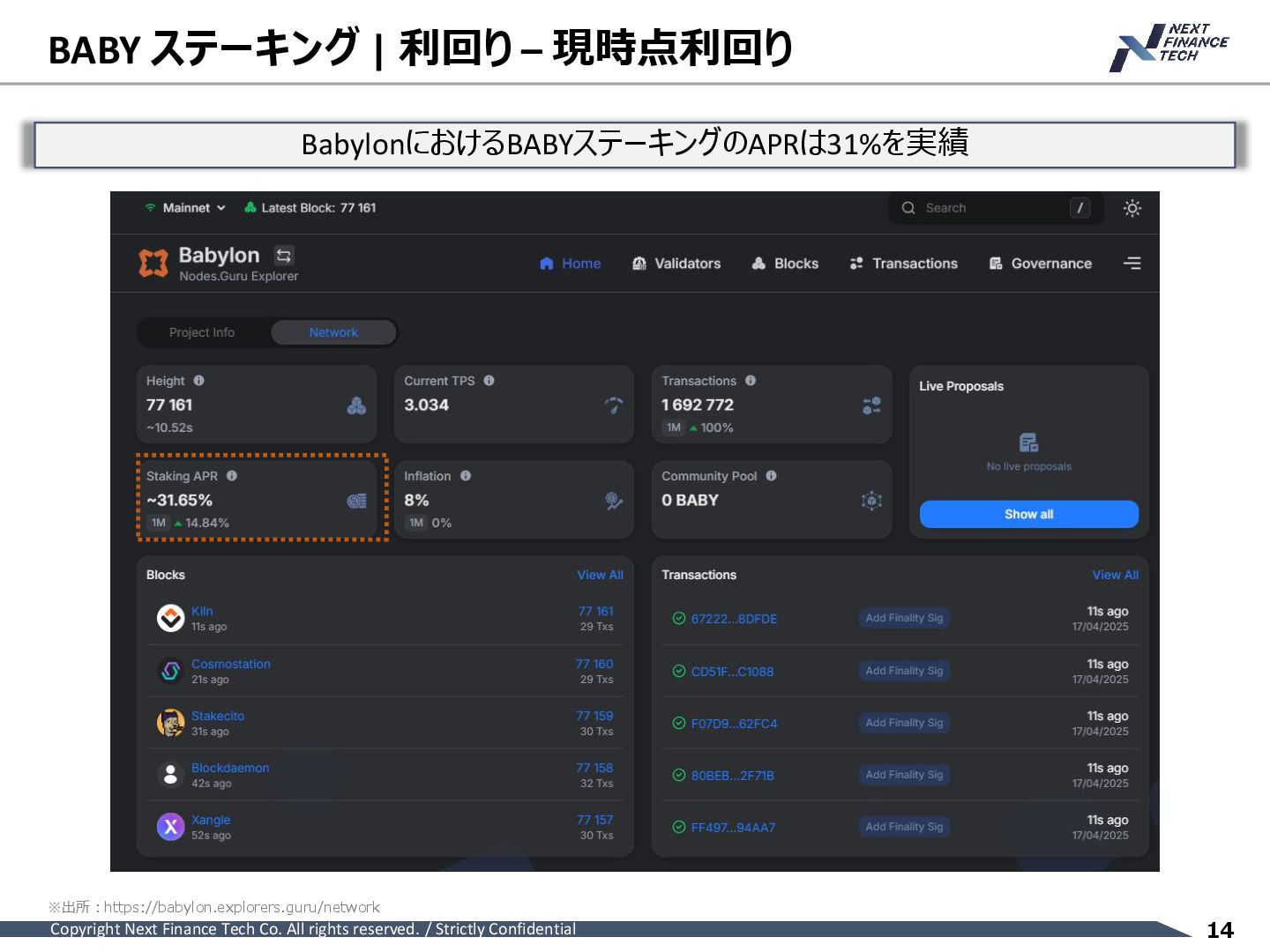This screenshot has width=1270, height=952.
Task: Open the Governance nav item
Action: (1041, 264)
